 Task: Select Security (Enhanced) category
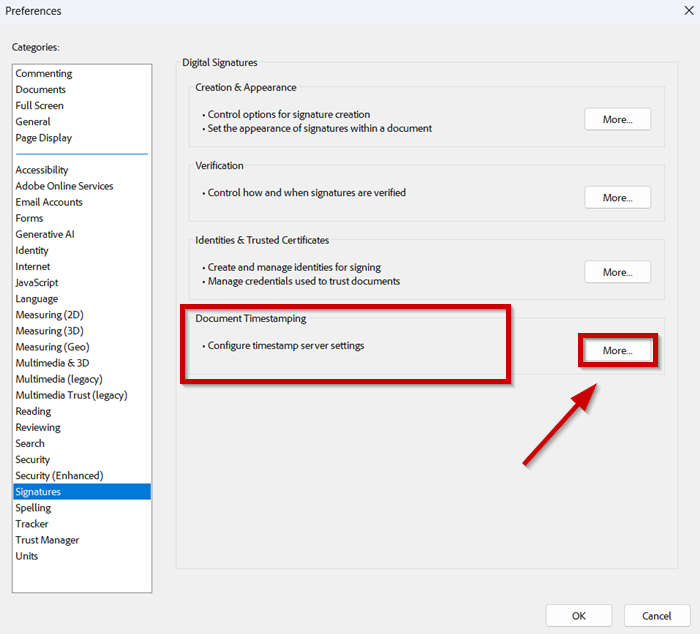(59, 476)
